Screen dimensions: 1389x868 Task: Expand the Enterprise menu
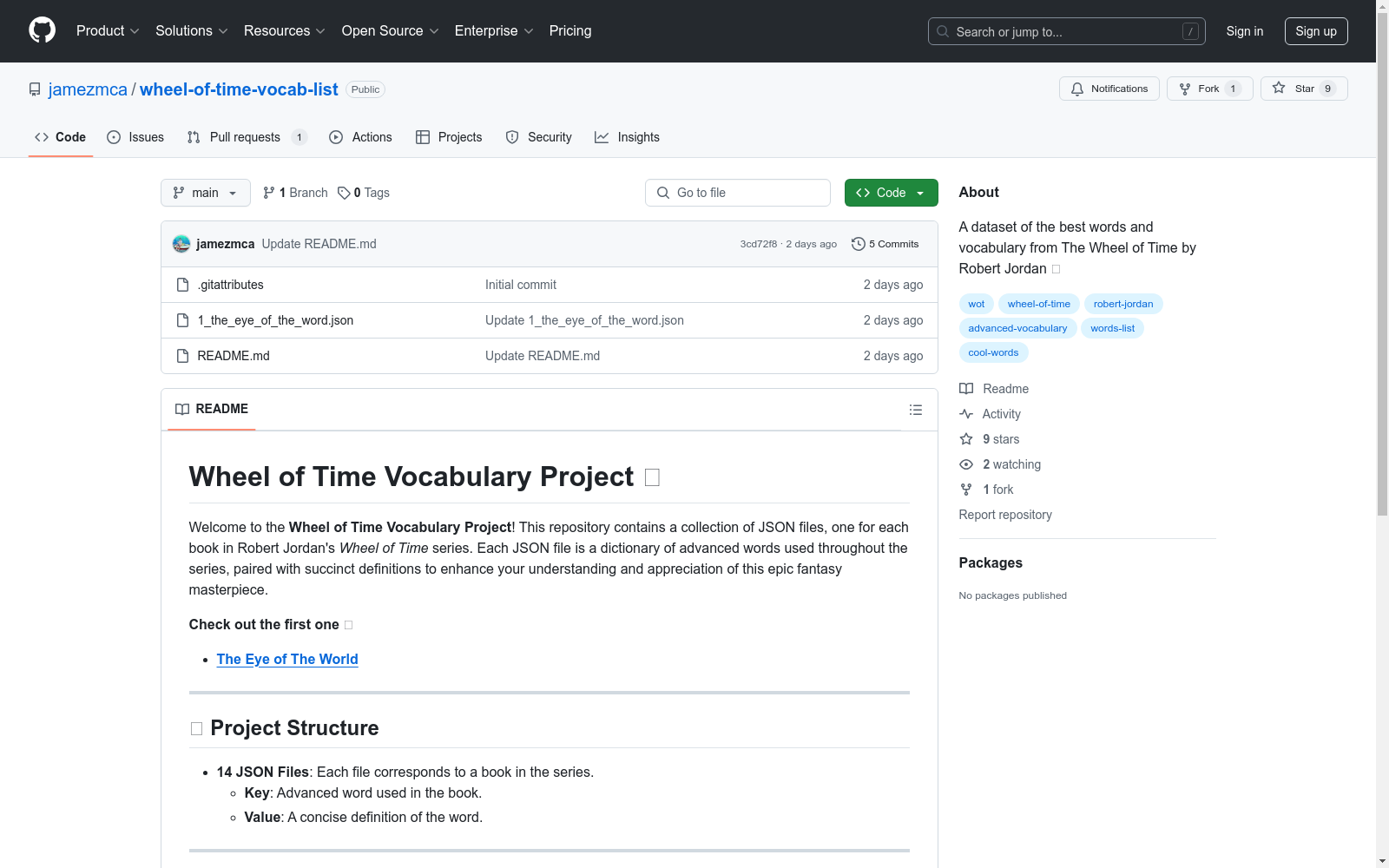494,31
